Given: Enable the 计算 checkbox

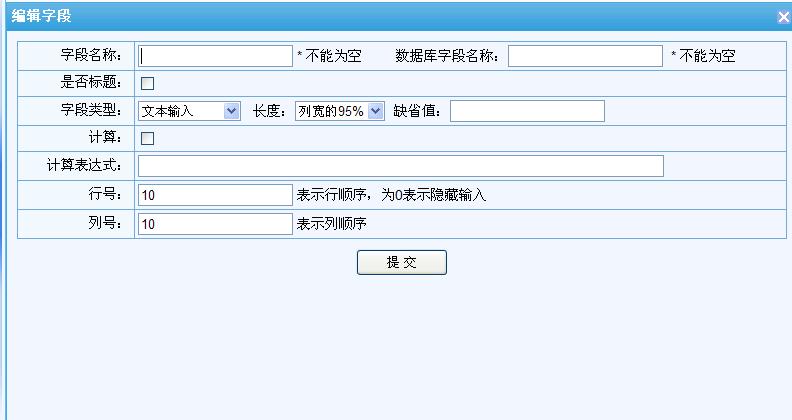Looking at the screenshot, I should pos(147,139).
